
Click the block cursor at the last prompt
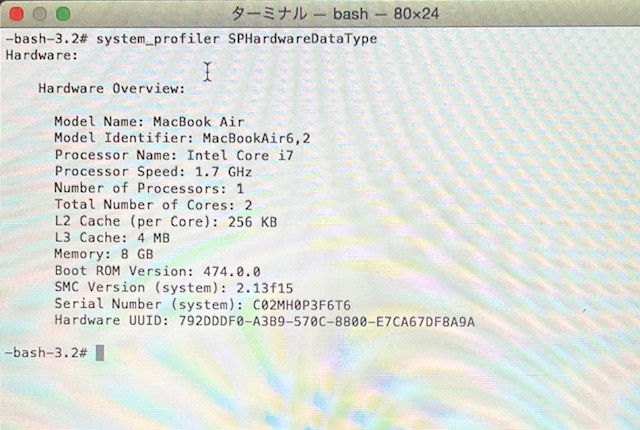100,353
